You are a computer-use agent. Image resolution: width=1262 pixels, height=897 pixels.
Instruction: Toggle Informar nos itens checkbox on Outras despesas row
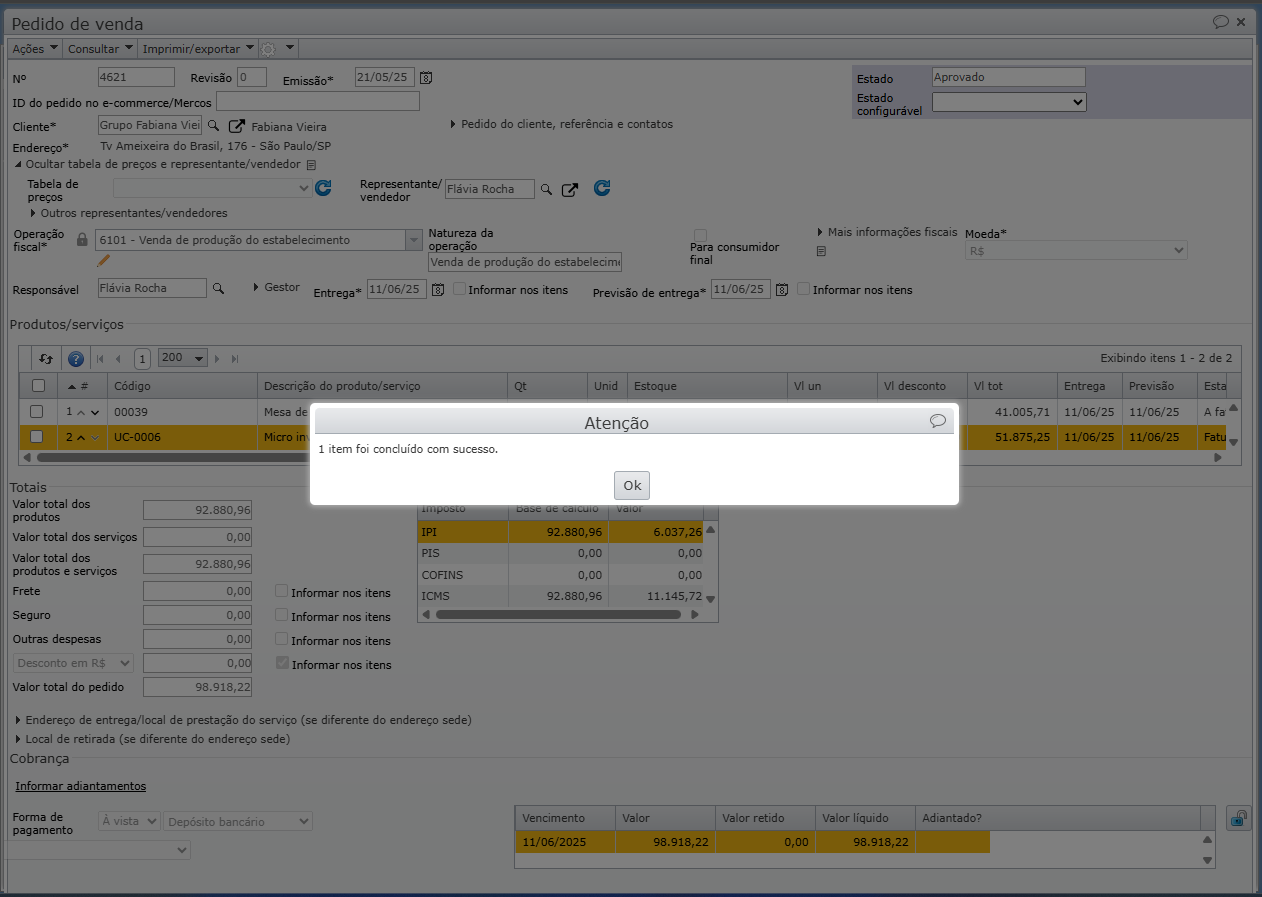pos(282,639)
